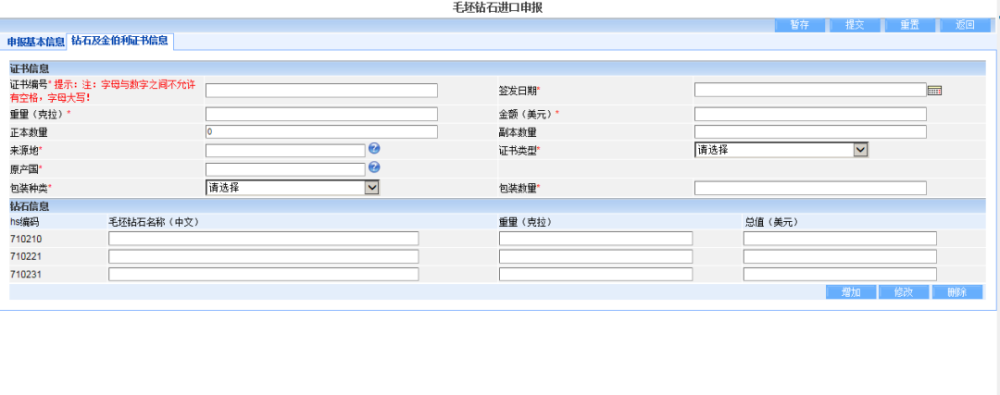Viewport: 1000px width, 395px height.
Task: Open the 证书类型 dropdown
Action: click(x=781, y=150)
